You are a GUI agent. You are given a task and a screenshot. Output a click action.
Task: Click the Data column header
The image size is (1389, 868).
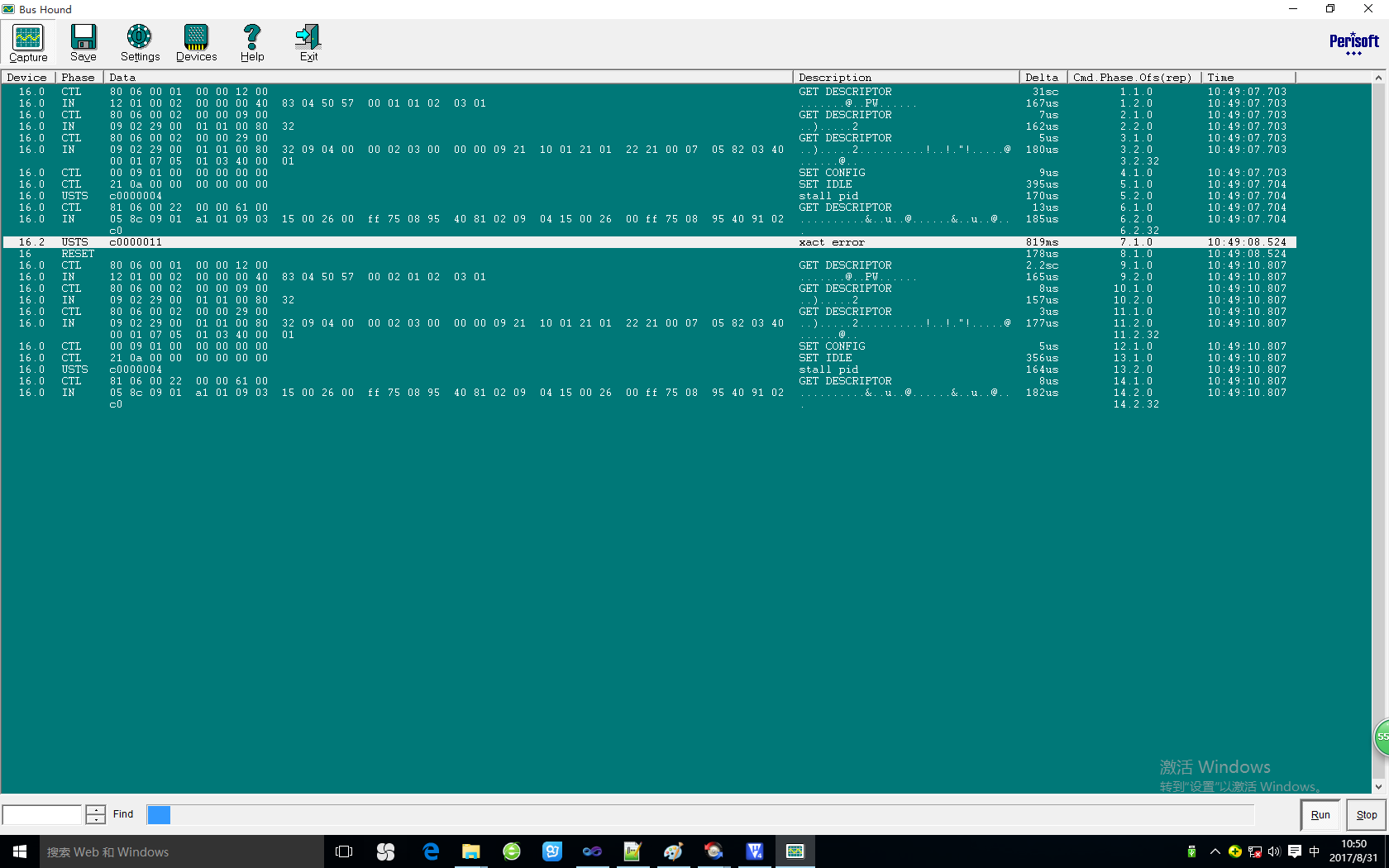[x=447, y=77]
